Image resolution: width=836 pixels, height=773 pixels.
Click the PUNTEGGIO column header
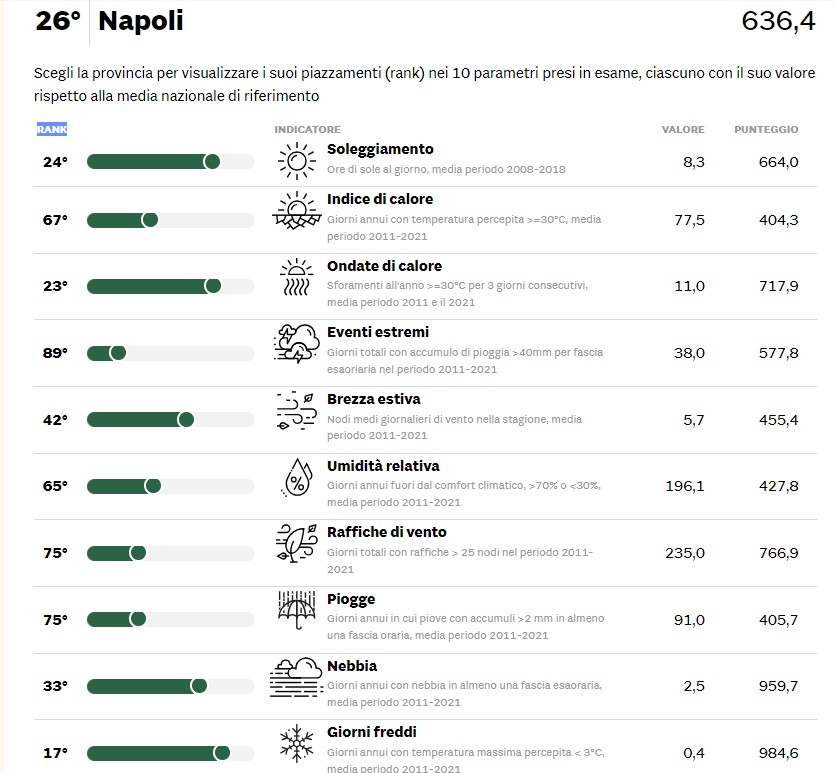pos(766,130)
